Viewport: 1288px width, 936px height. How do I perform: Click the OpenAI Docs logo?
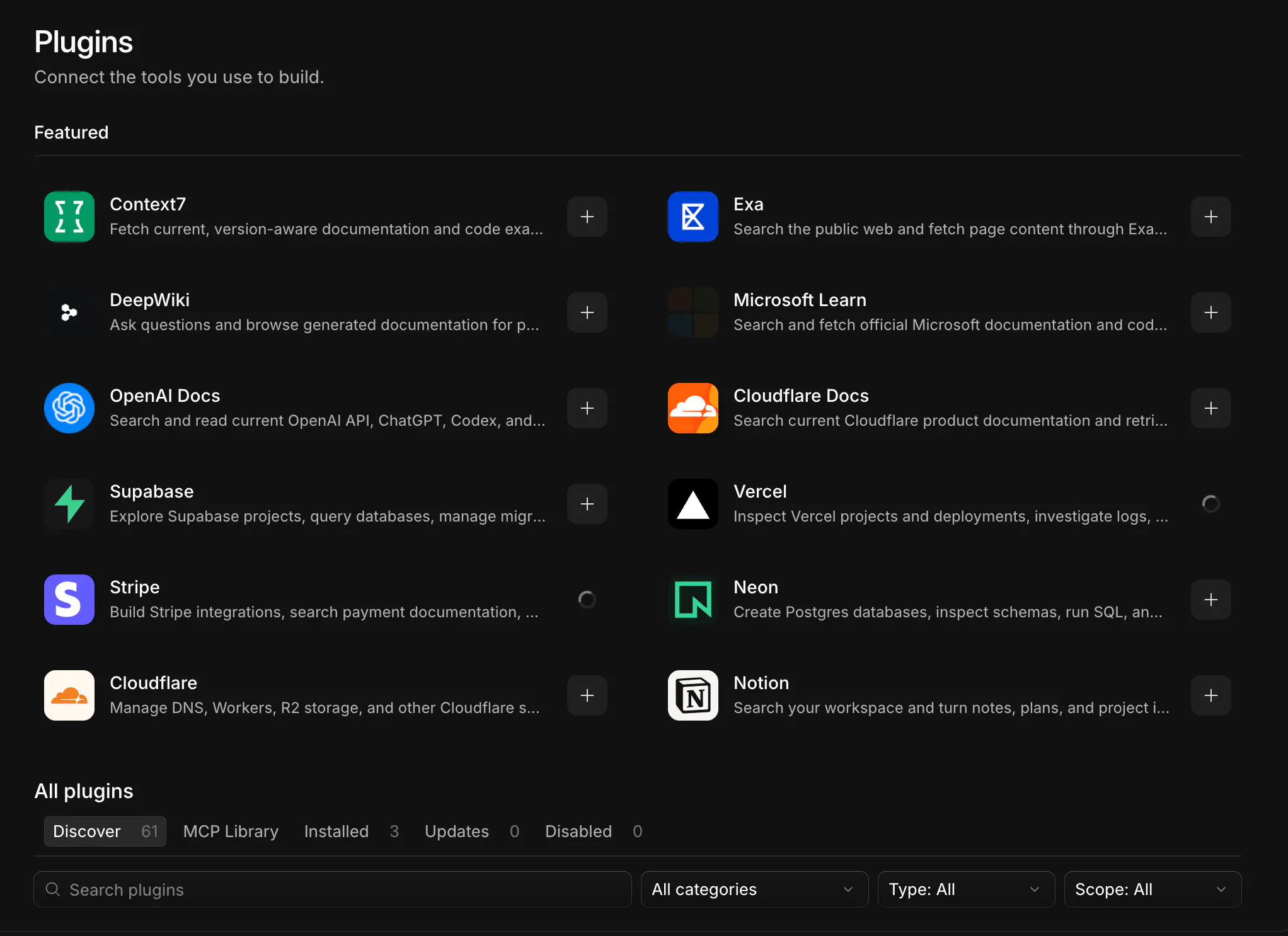click(69, 408)
